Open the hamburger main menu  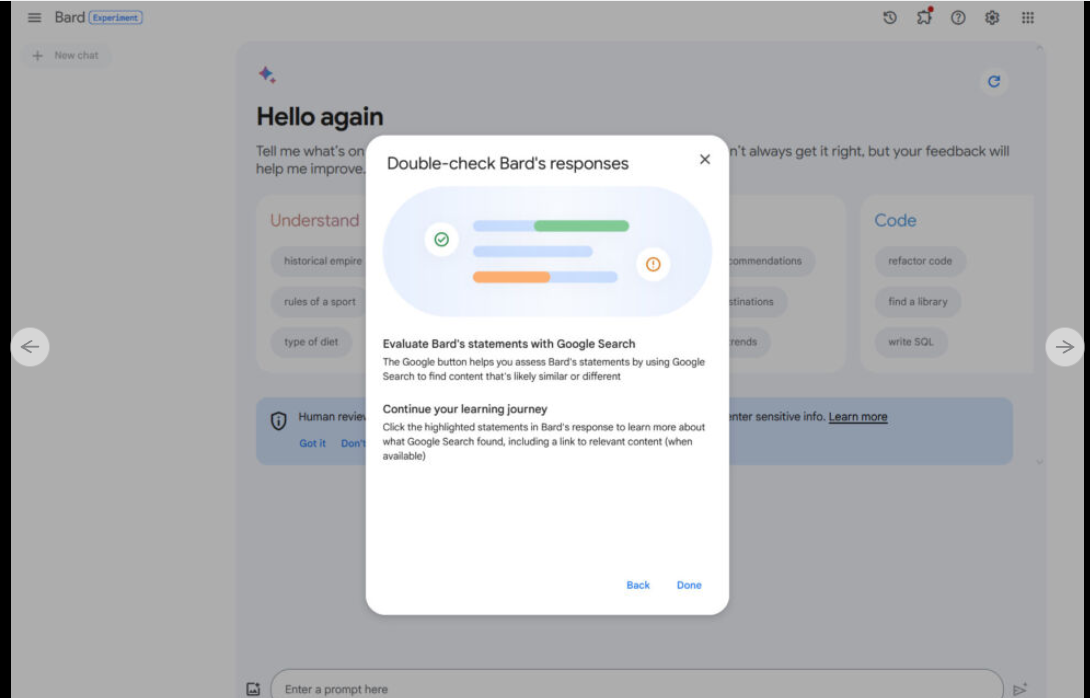(x=34, y=17)
